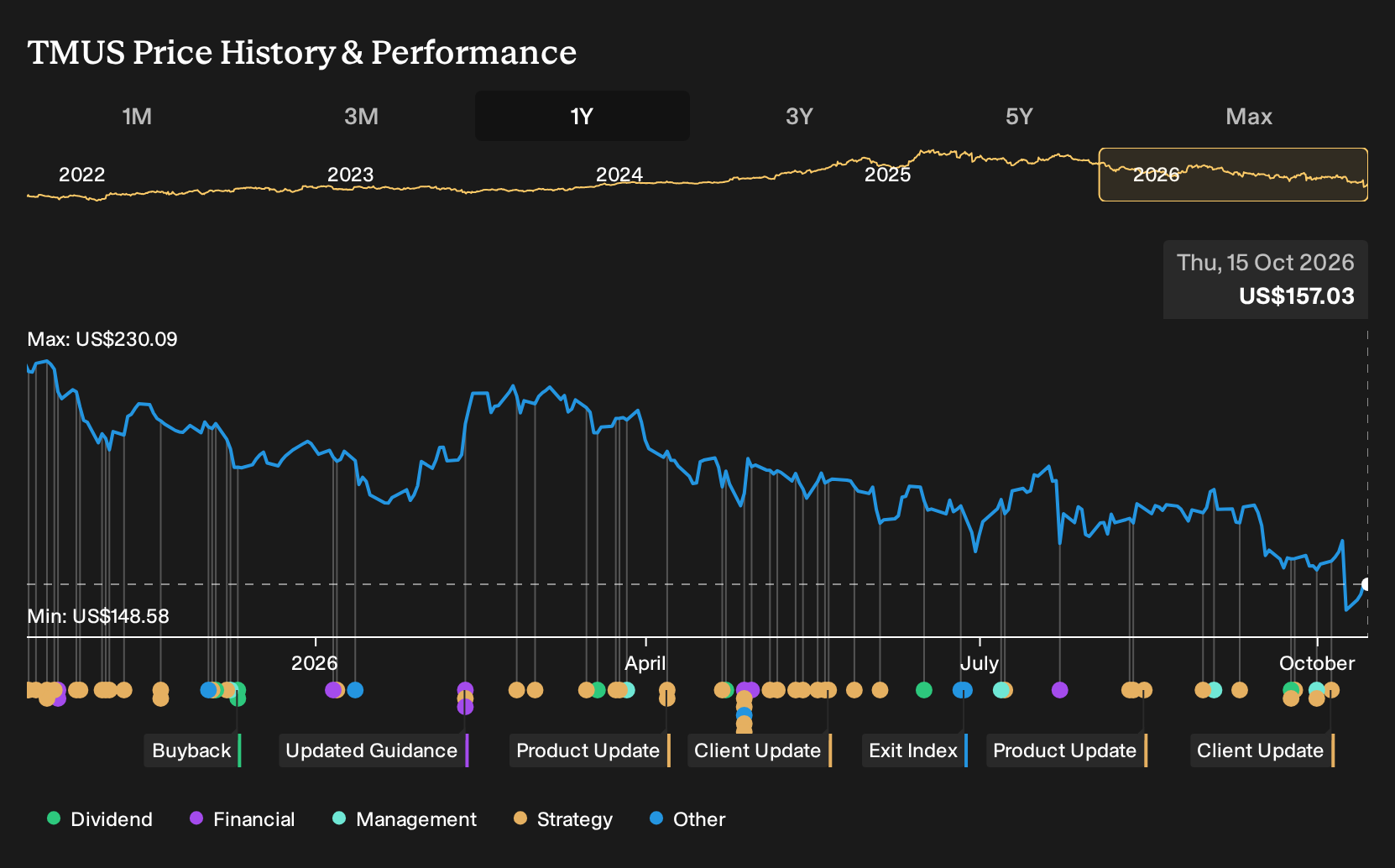The width and height of the screenshot is (1395, 868).
Task: Click lone purple Financial dot after July
Action: tap(1060, 690)
